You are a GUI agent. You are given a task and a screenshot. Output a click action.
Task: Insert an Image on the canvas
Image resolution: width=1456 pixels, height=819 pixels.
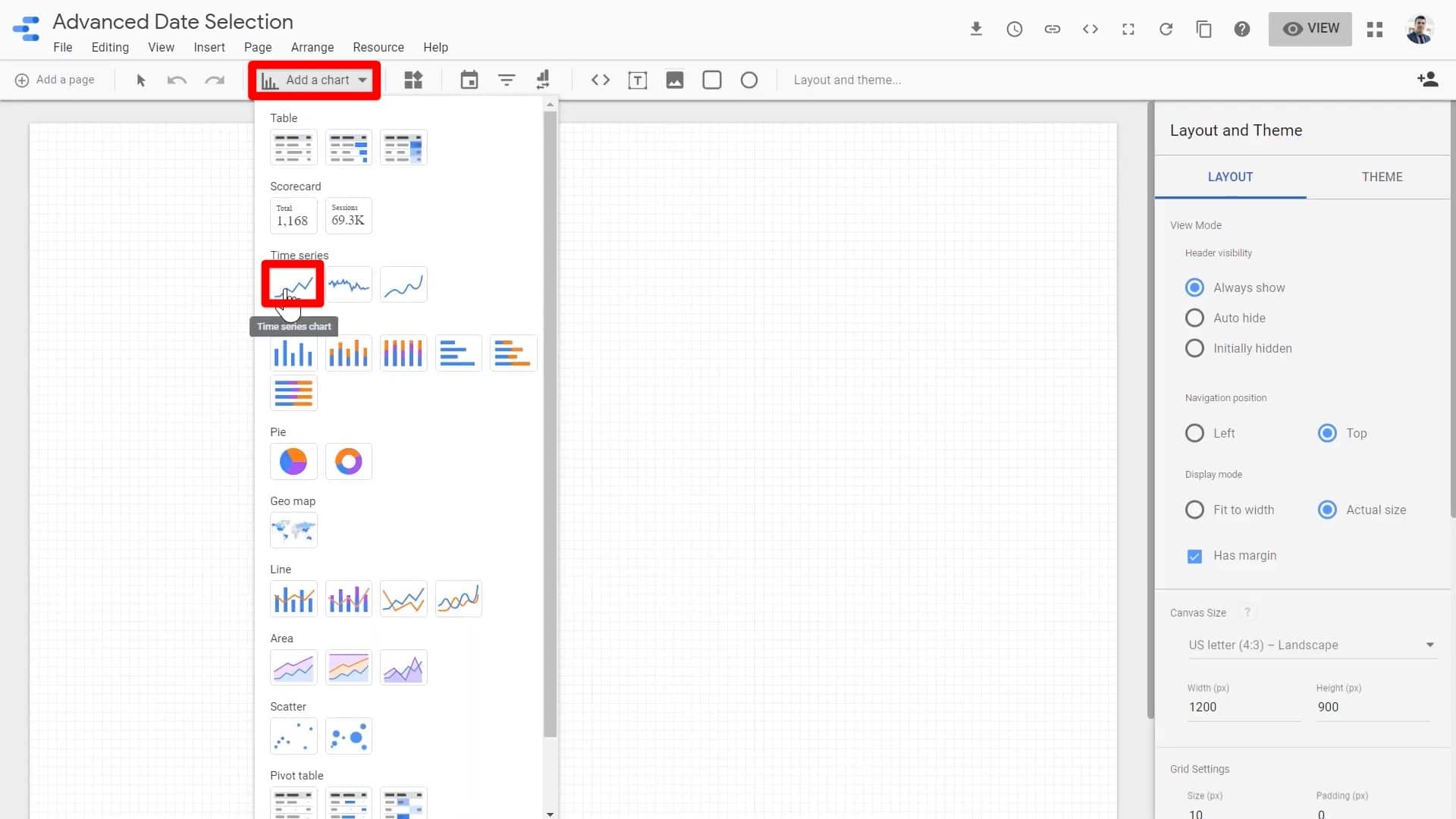(x=675, y=80)
